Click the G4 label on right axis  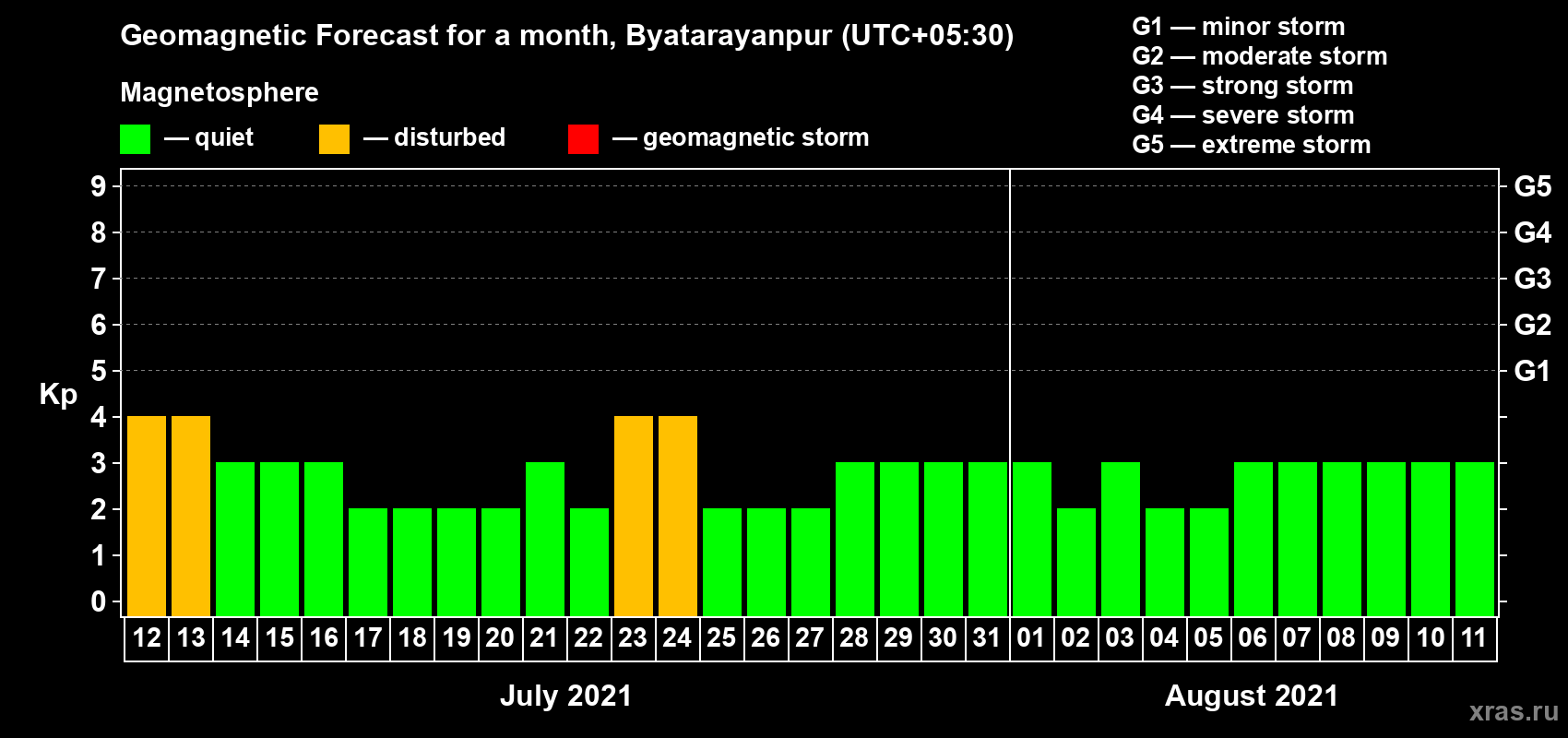tap(1533, 232)
